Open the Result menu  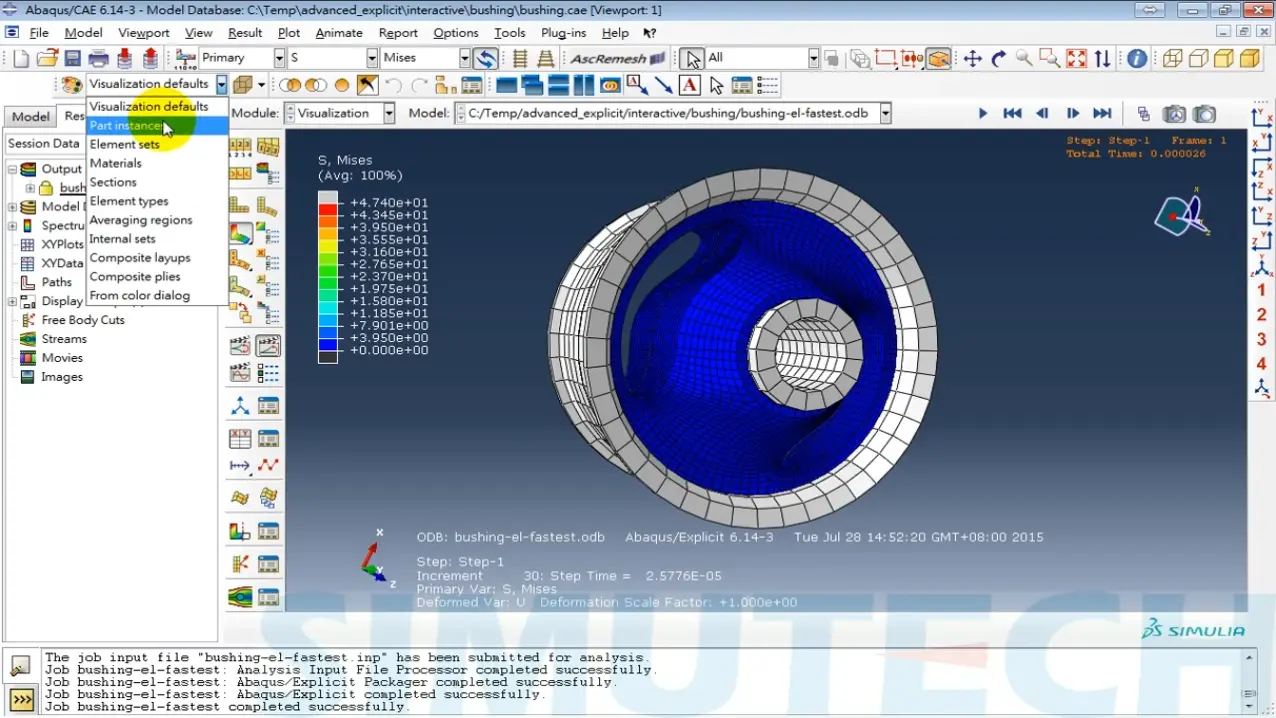tap(245, 33)
